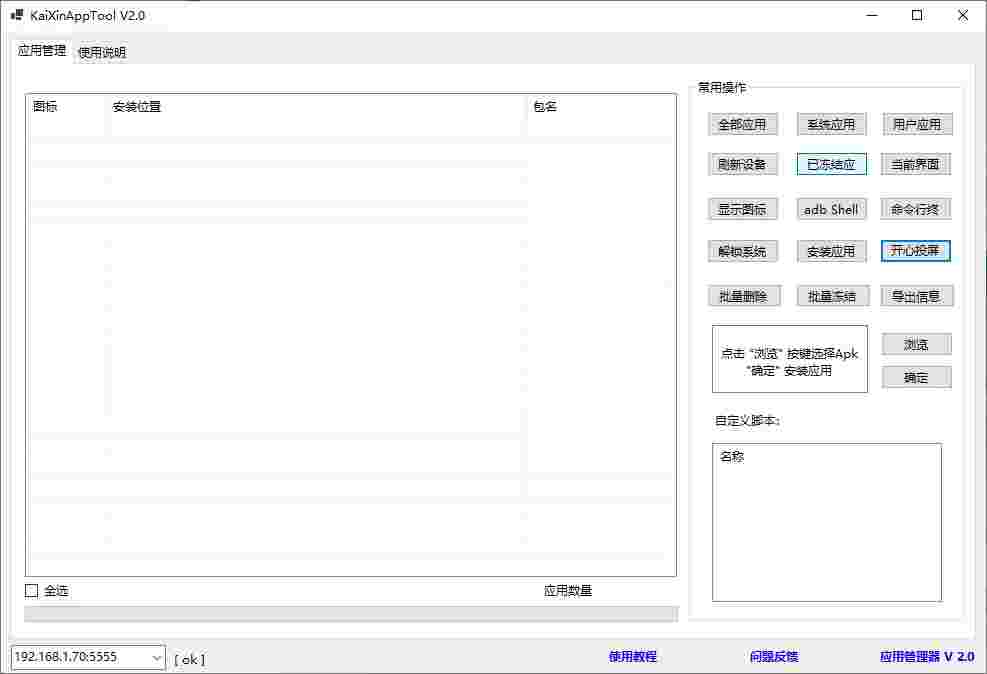Click 批量删除 batch delete

coord(744,296)
